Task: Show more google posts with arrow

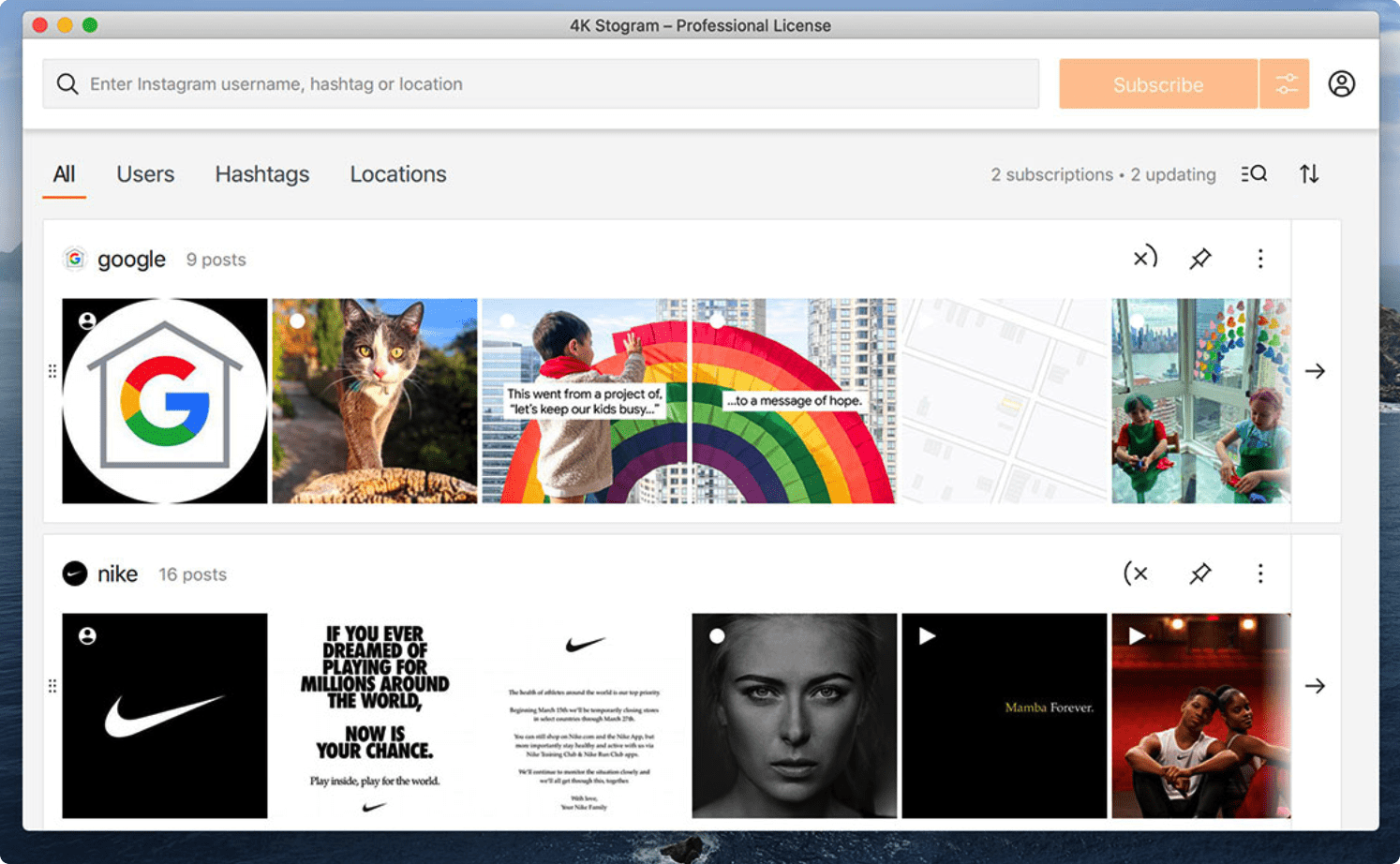Action: pyautogui.click(x=1315, y=371)
